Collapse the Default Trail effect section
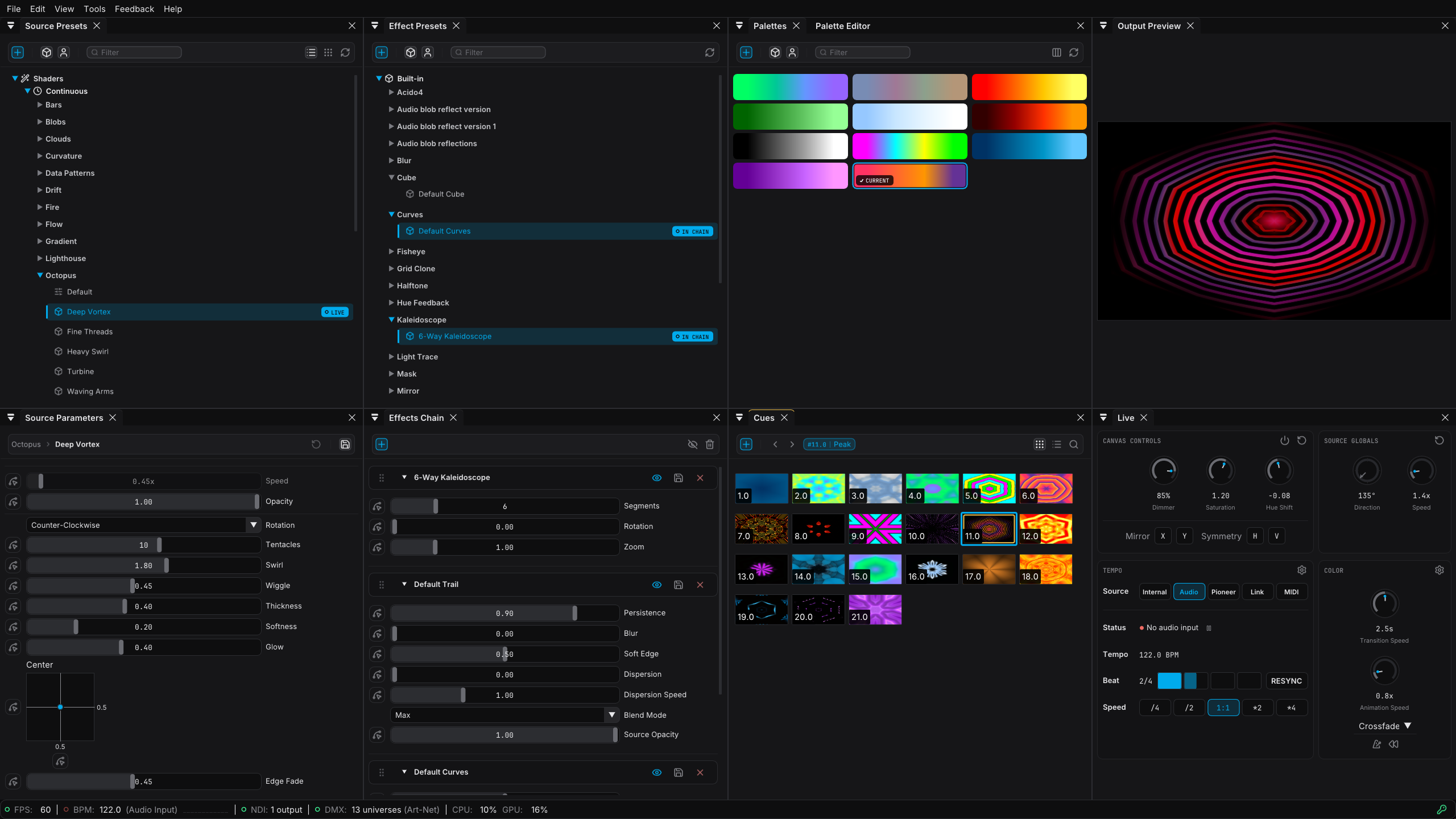The width and height of the screenshot is (1456, 819). click(x=404, y=584)
